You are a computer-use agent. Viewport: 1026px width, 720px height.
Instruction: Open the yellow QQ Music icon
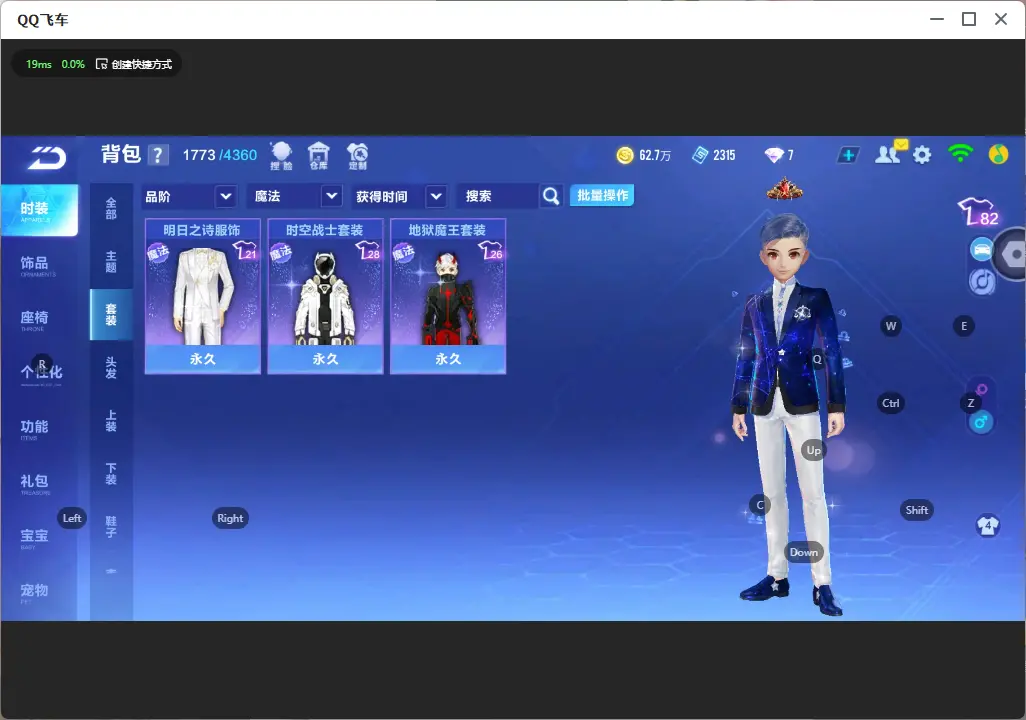tap(998, 154)
